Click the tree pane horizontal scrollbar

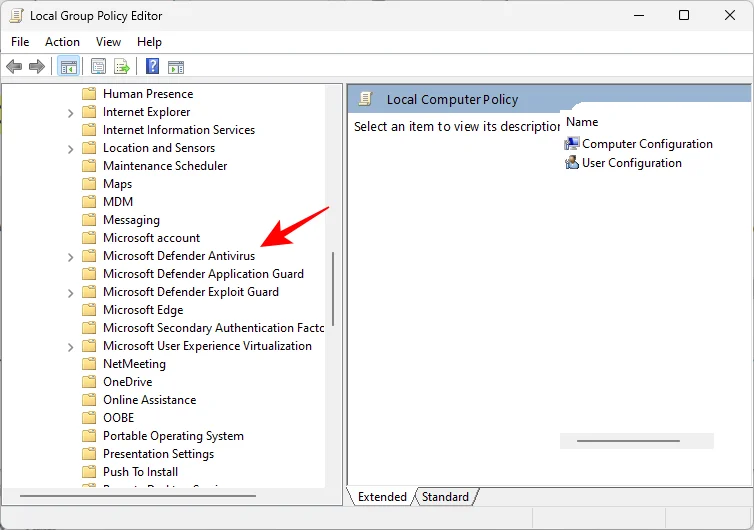138,495
